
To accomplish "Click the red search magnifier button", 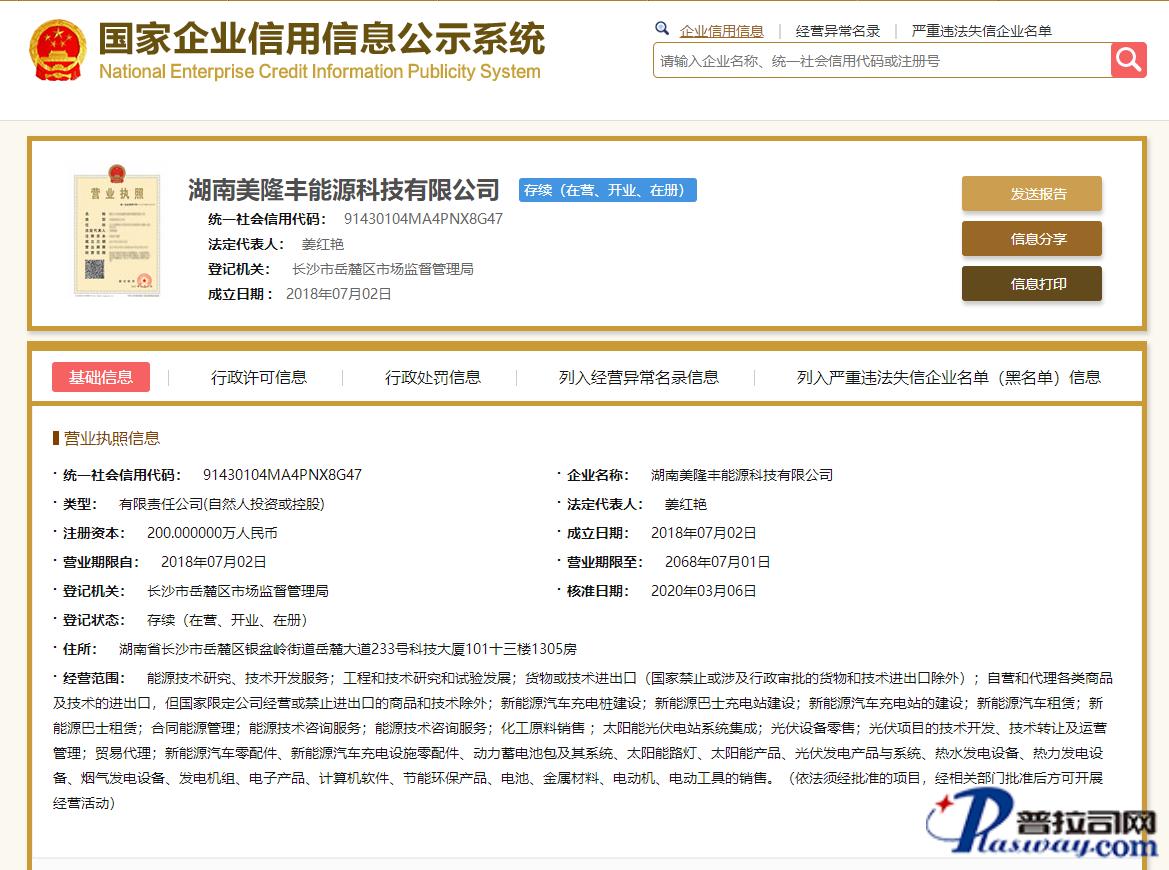I will tap(1128, 60).
